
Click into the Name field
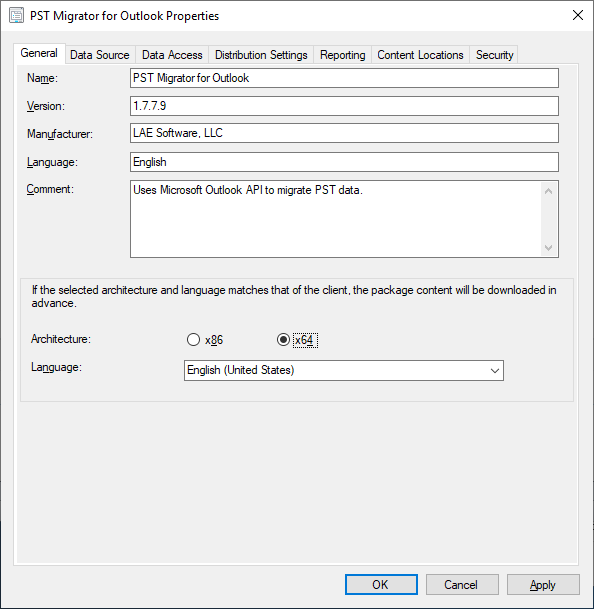click(x=344, y=78)
